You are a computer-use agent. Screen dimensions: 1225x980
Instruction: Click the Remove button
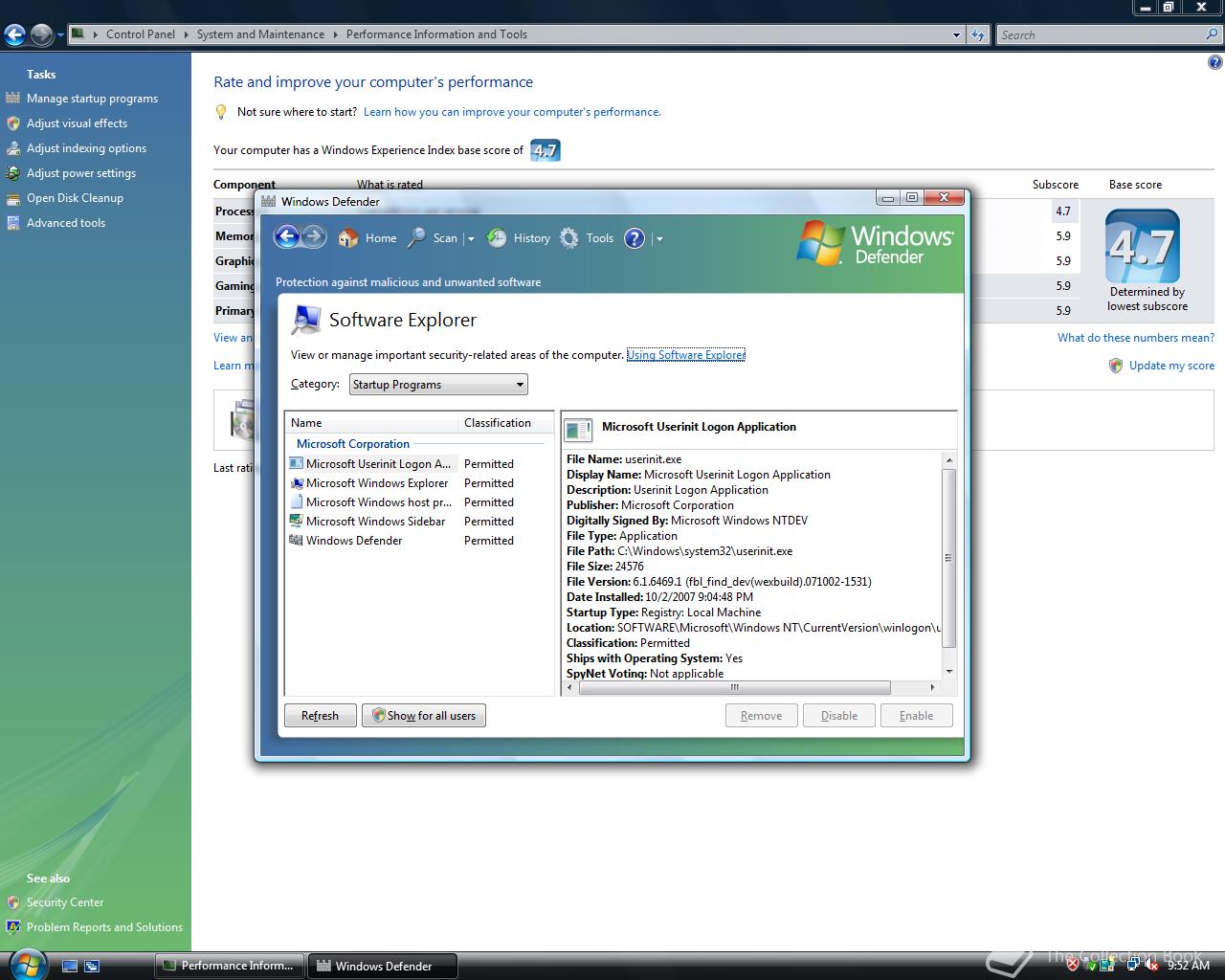[762, 716]
